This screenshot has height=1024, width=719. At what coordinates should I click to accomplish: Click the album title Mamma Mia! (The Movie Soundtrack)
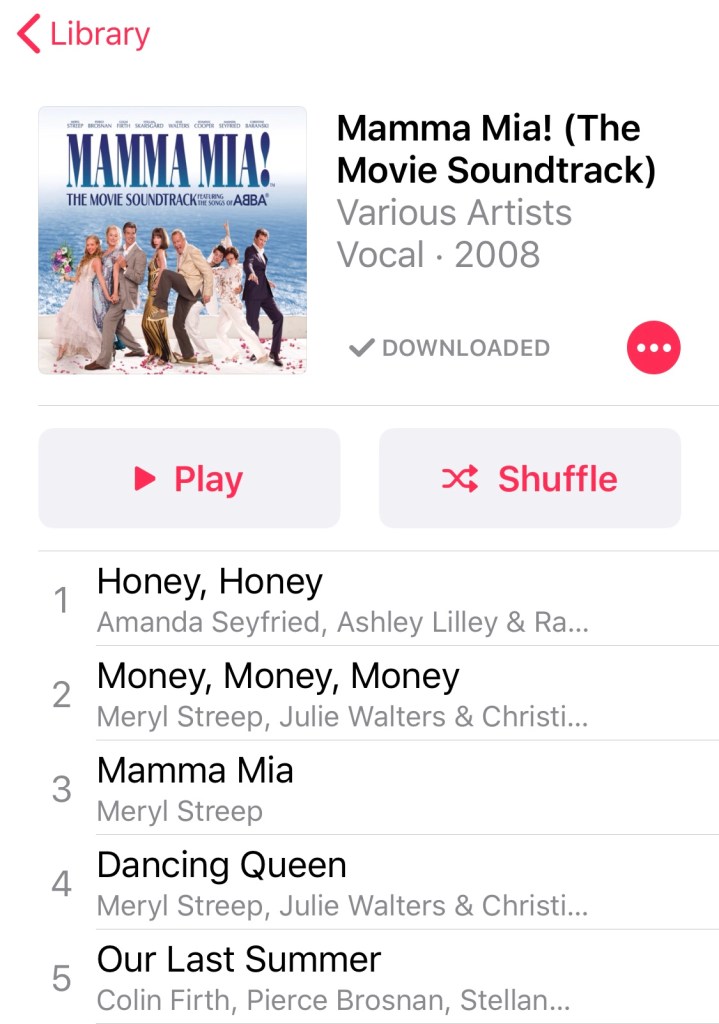(x=496, y=149)
